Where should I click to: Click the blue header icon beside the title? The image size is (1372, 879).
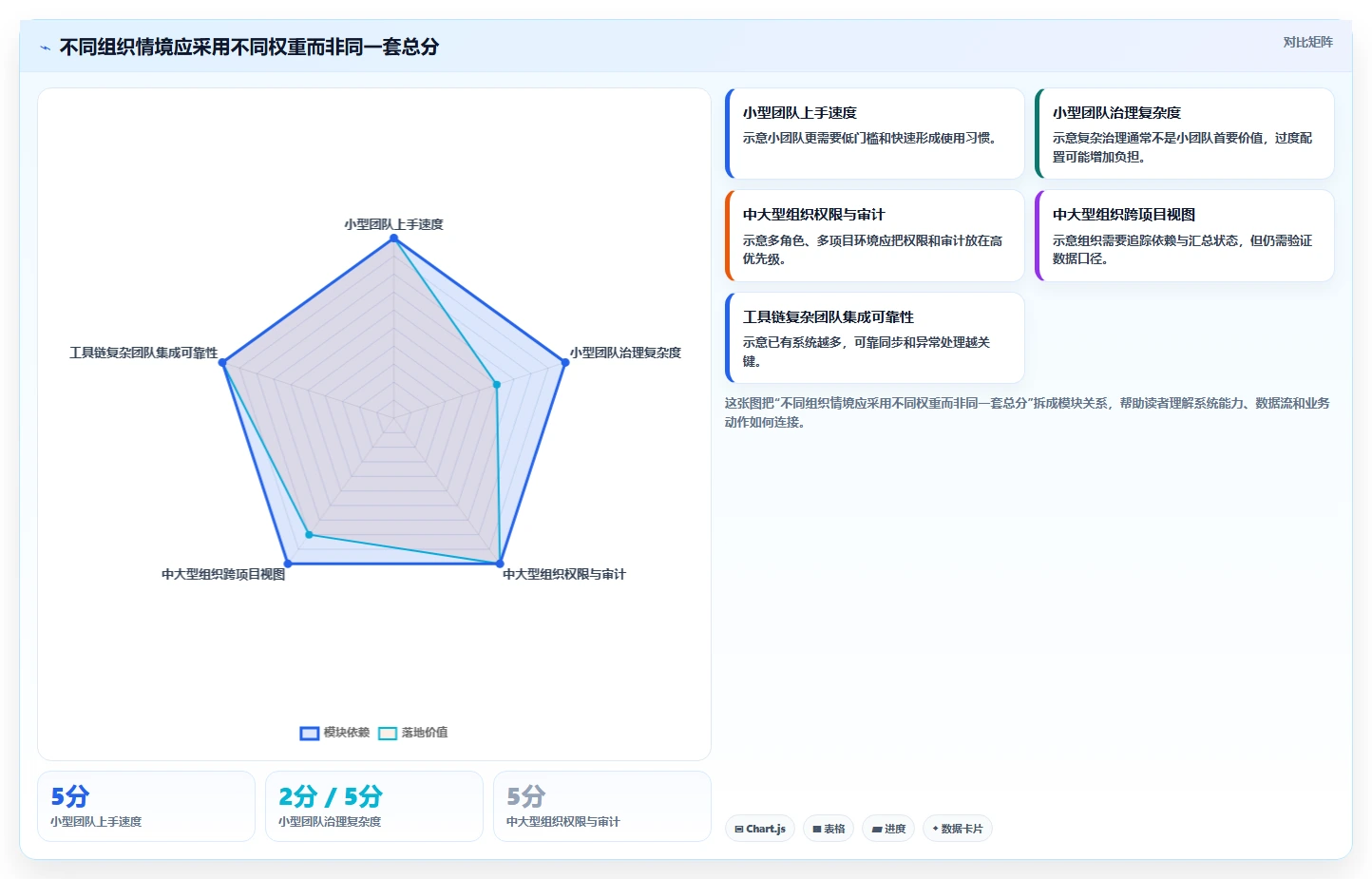pyautogui.click(x=45, y=48)
